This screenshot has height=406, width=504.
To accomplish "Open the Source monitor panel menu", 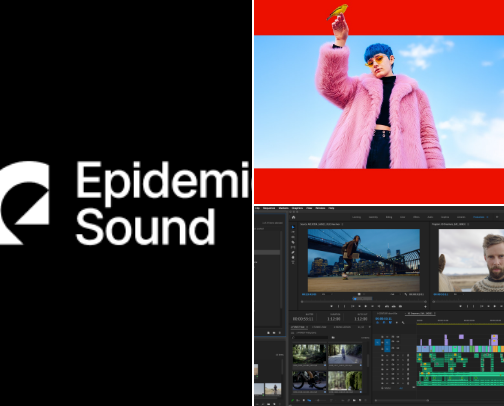I will [342, 224].
